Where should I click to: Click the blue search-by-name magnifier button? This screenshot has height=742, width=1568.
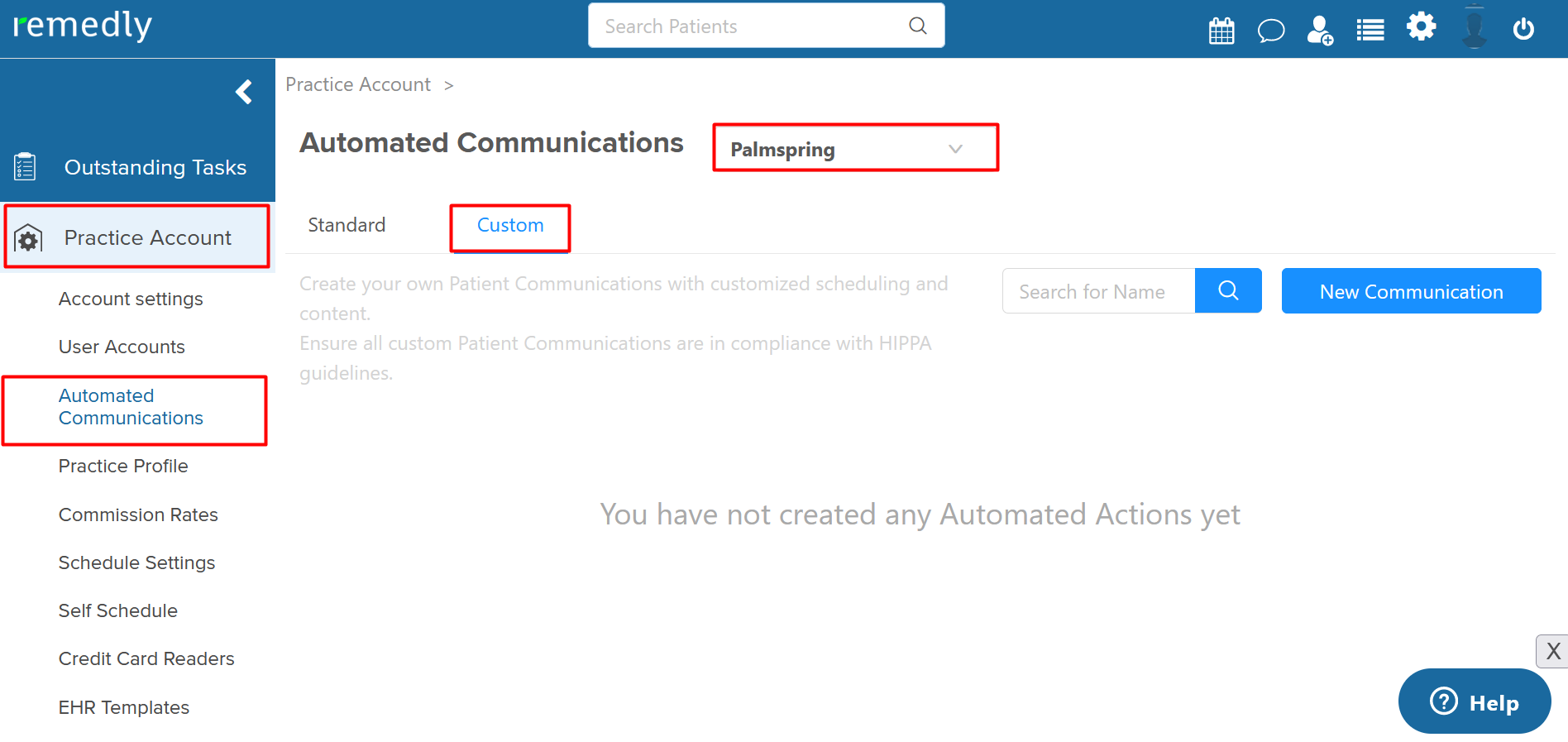tap(1228, 290)
